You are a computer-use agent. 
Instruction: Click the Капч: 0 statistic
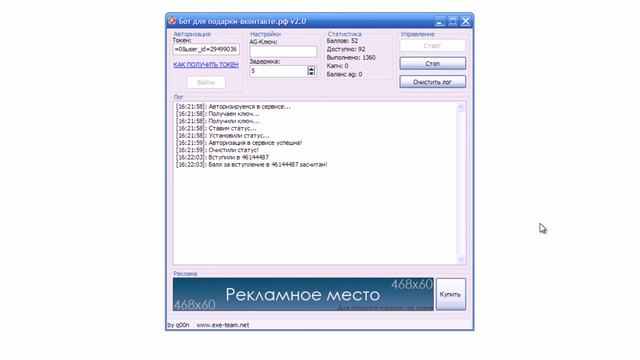(x=338, y=66)
